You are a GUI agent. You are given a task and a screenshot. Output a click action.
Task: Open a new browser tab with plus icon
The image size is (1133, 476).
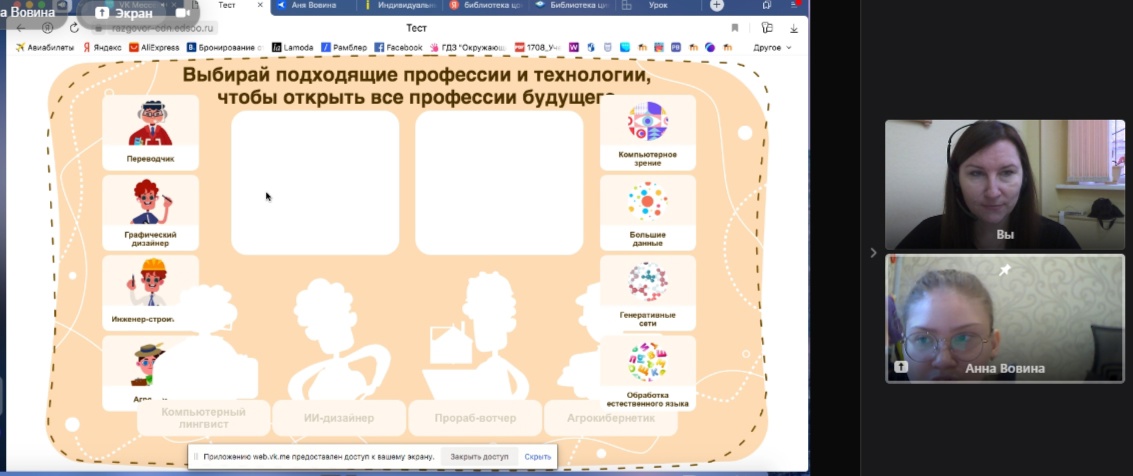point(717,5)
